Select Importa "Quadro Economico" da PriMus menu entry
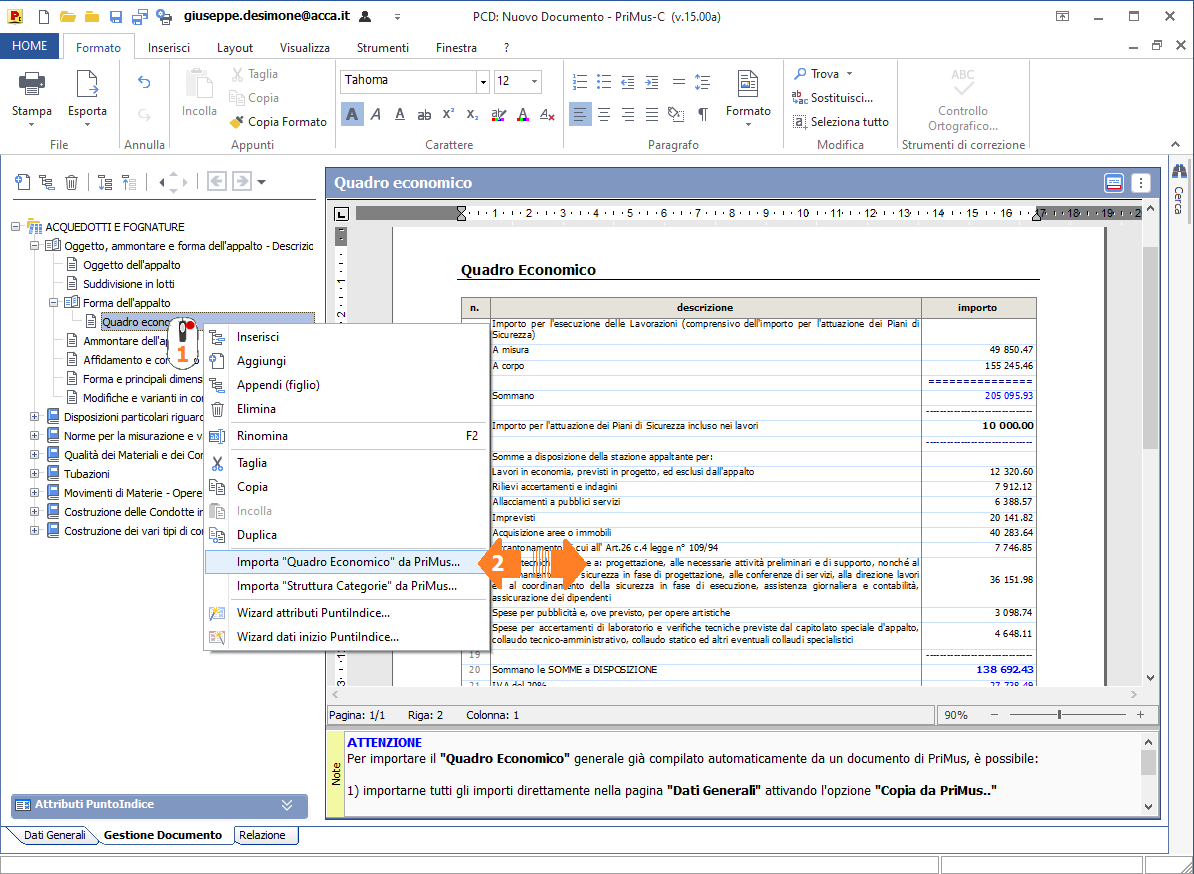 348,562
